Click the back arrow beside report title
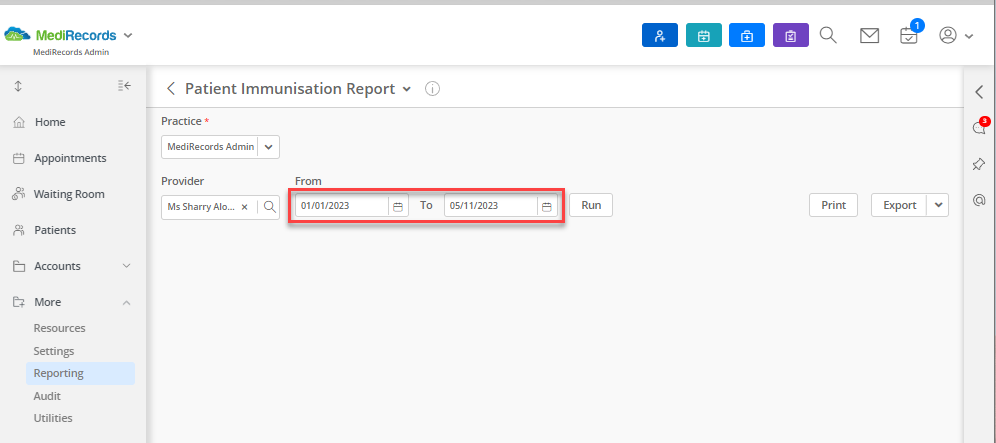Screen dimensions: 996x443 click(170, 88)
